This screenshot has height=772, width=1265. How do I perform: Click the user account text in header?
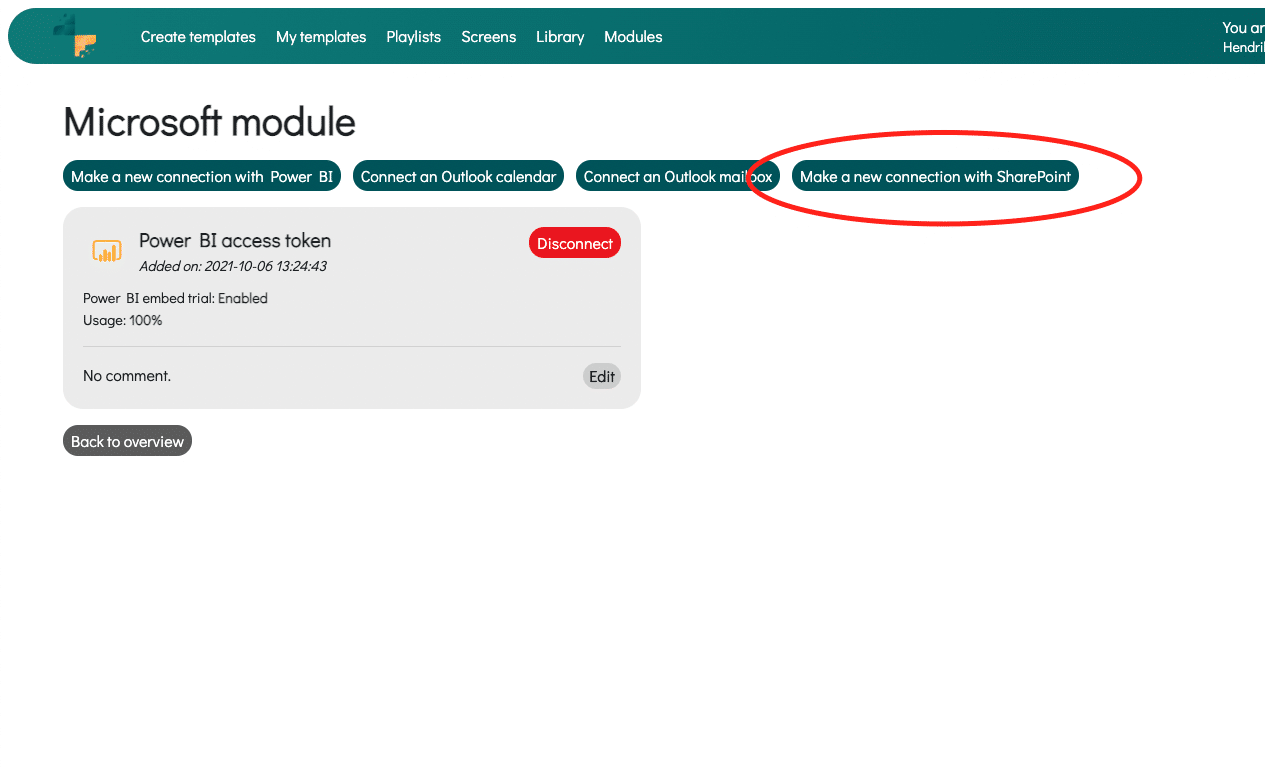click(x=1243, y=37)
